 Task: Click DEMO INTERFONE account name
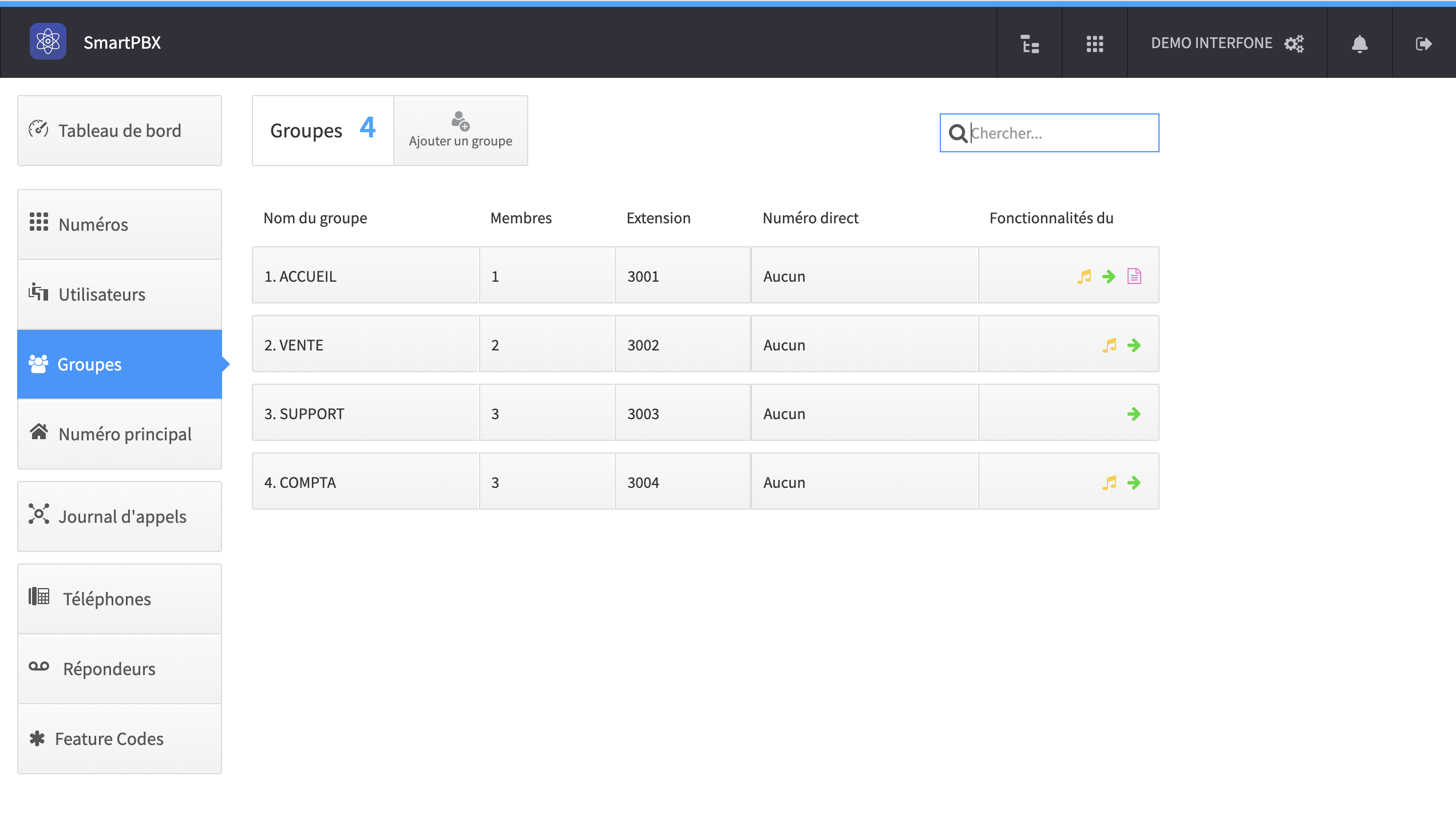point(1212,43)
